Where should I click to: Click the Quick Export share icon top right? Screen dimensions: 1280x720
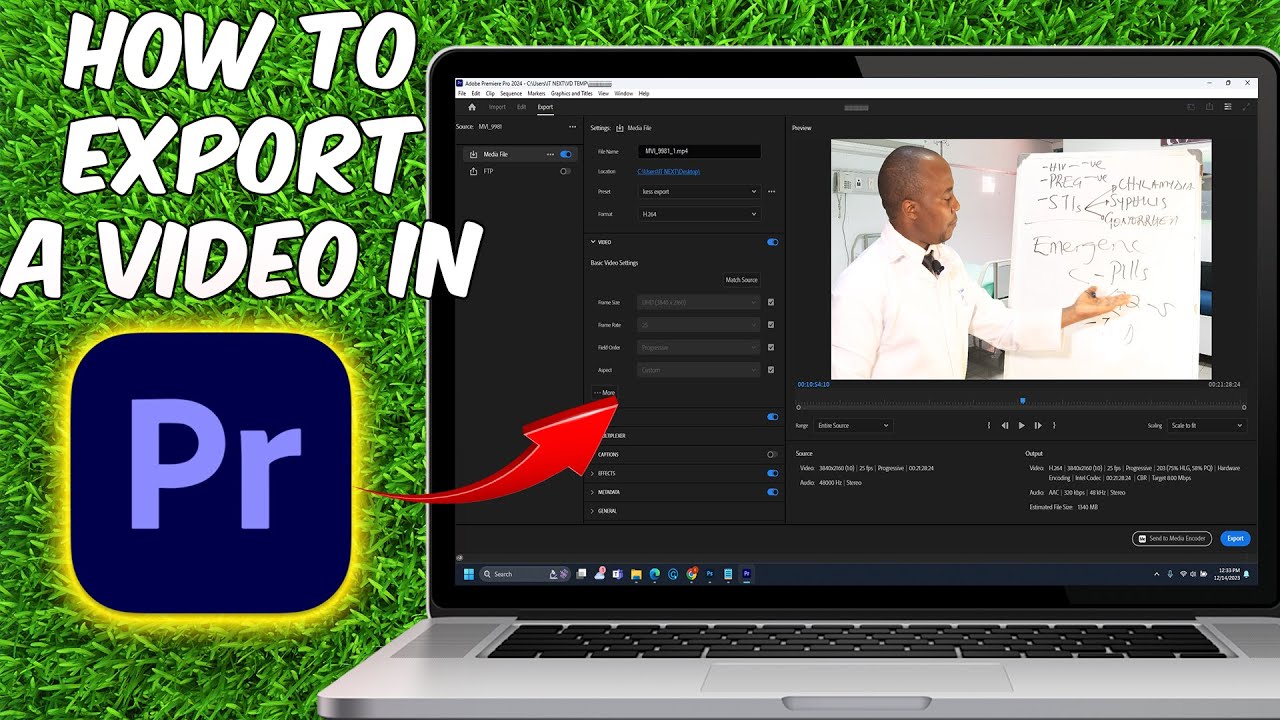[1209, 107]
